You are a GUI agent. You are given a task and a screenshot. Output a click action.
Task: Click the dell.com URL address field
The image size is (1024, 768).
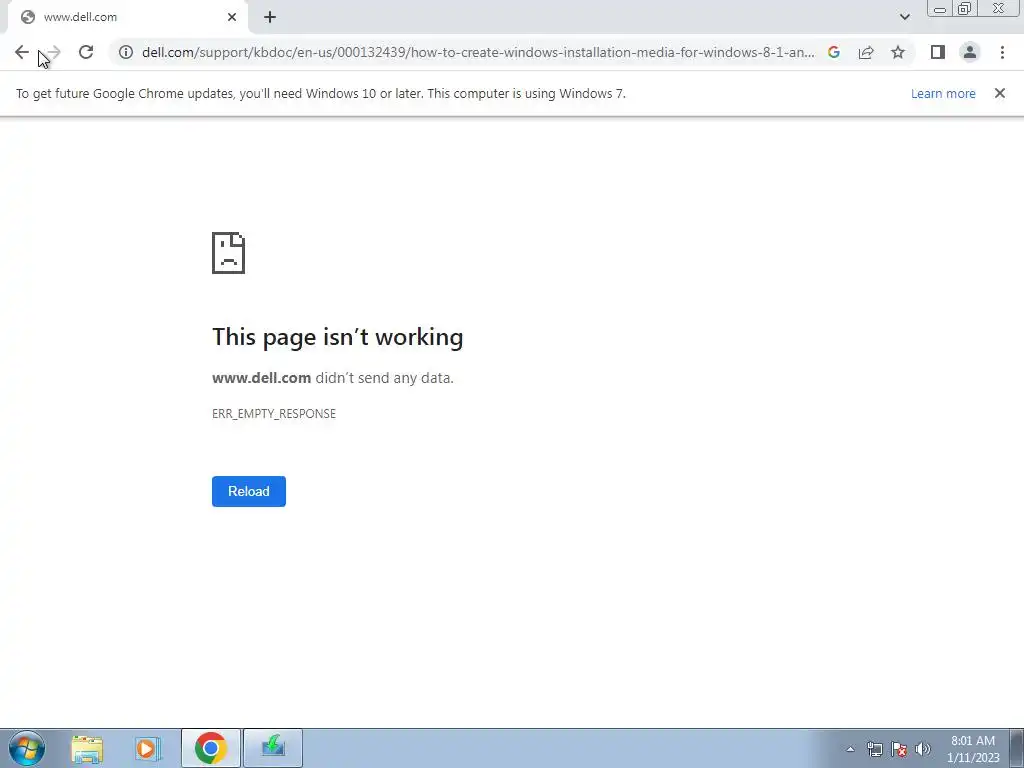pos(478,52)
